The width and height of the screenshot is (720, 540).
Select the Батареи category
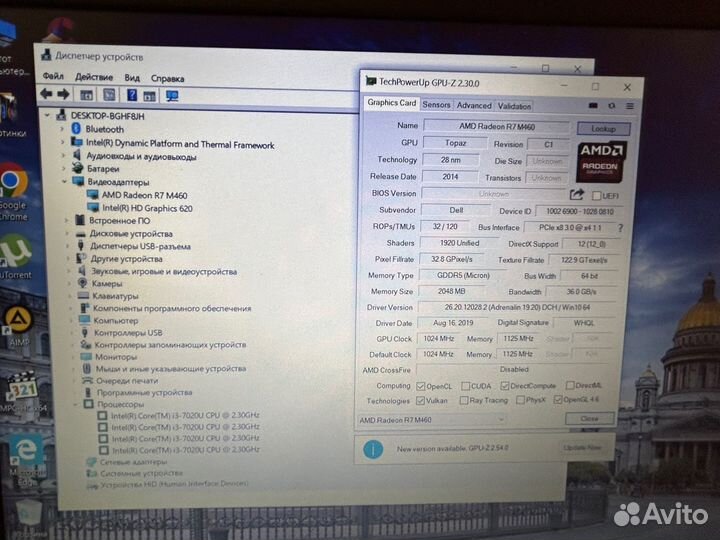(x=103, y=169)
